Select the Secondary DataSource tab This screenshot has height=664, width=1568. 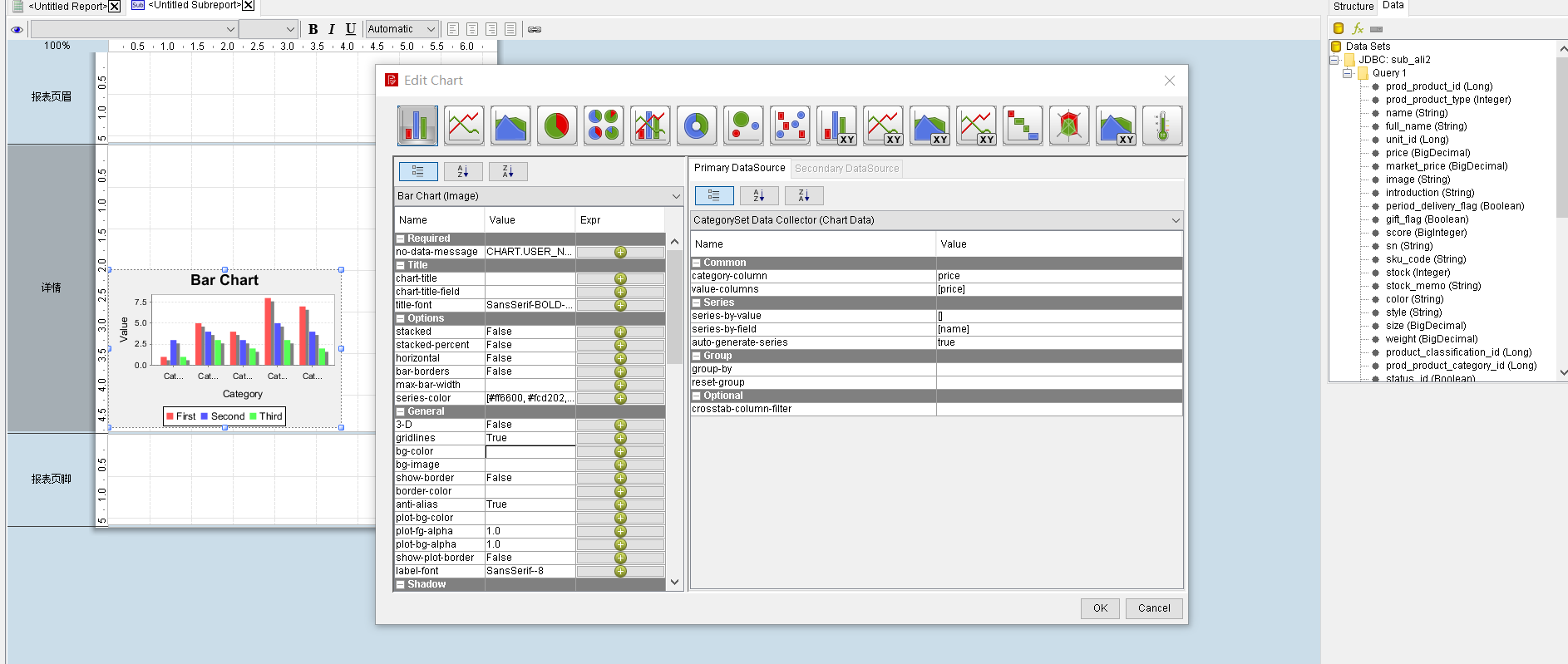coord(846,169)
